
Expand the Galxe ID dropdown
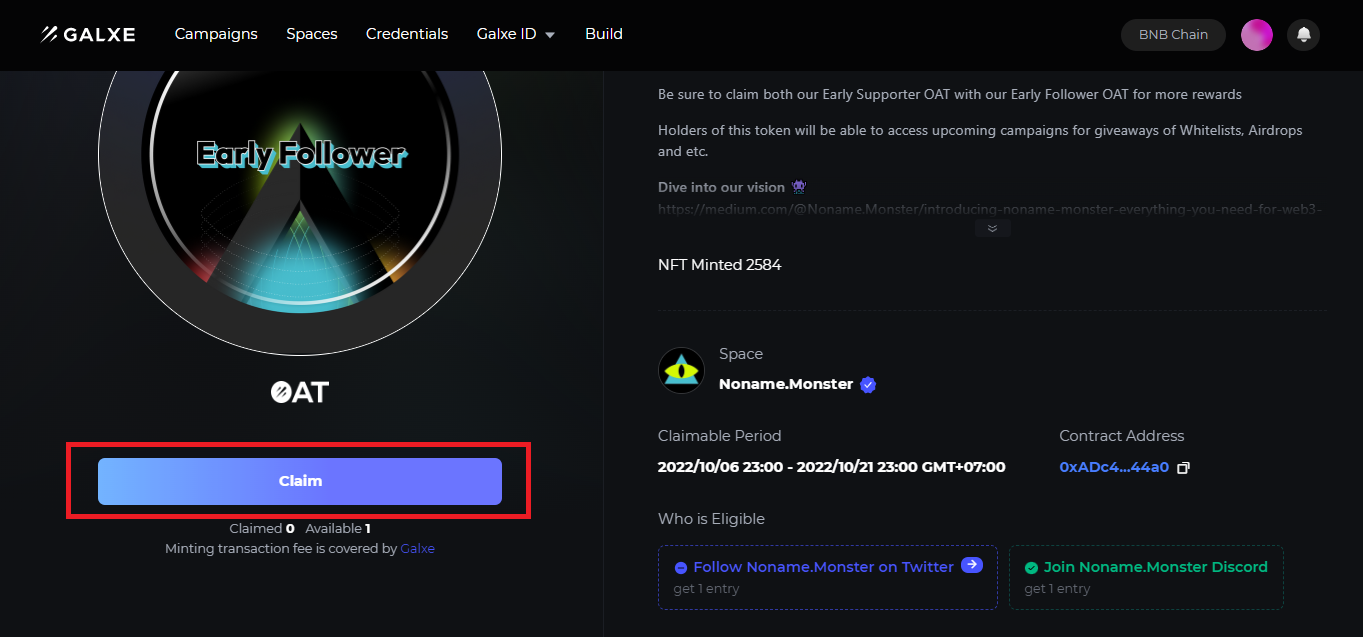[x=516, y=34]
